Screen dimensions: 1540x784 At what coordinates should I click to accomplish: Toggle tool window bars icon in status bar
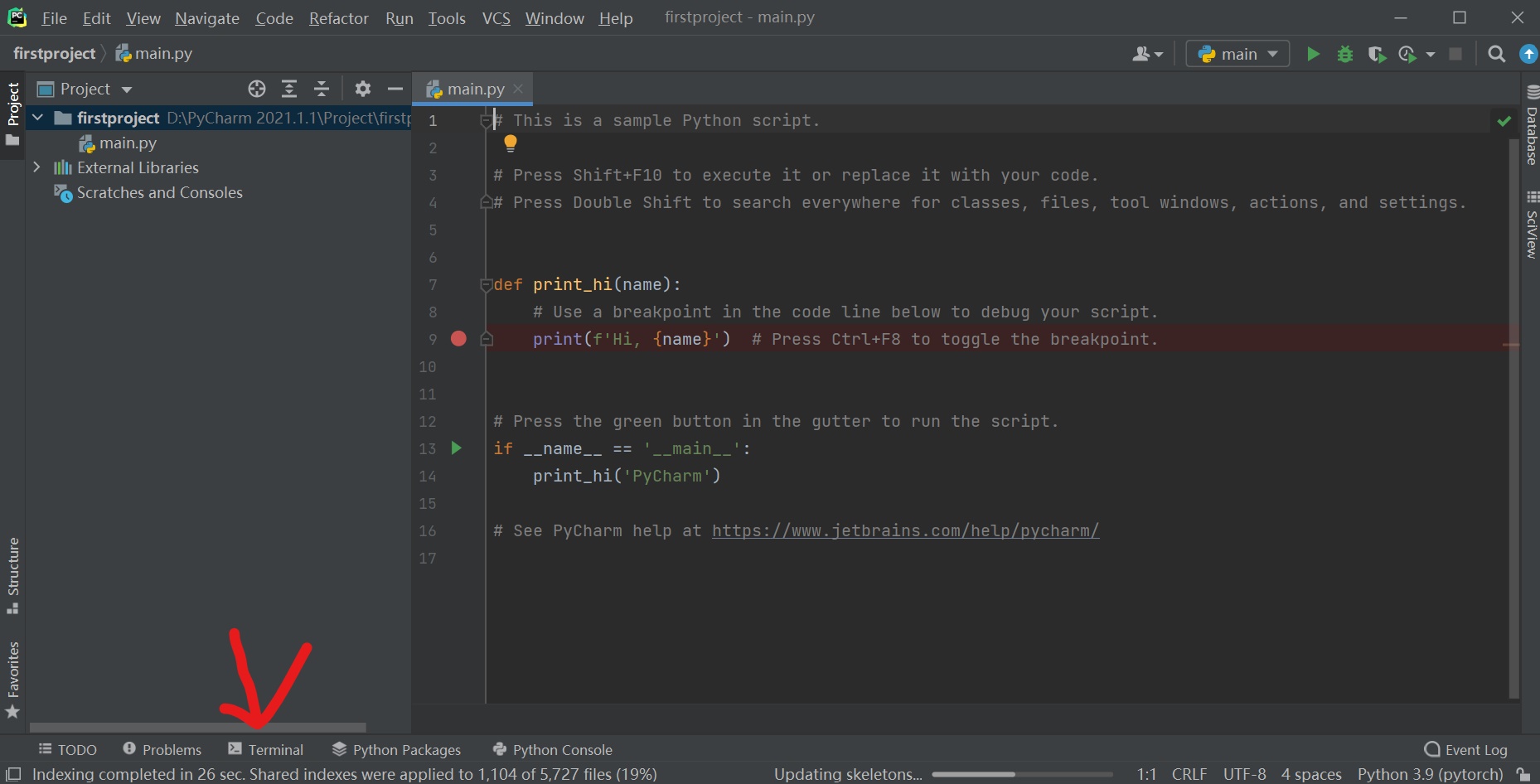point(13,774)
